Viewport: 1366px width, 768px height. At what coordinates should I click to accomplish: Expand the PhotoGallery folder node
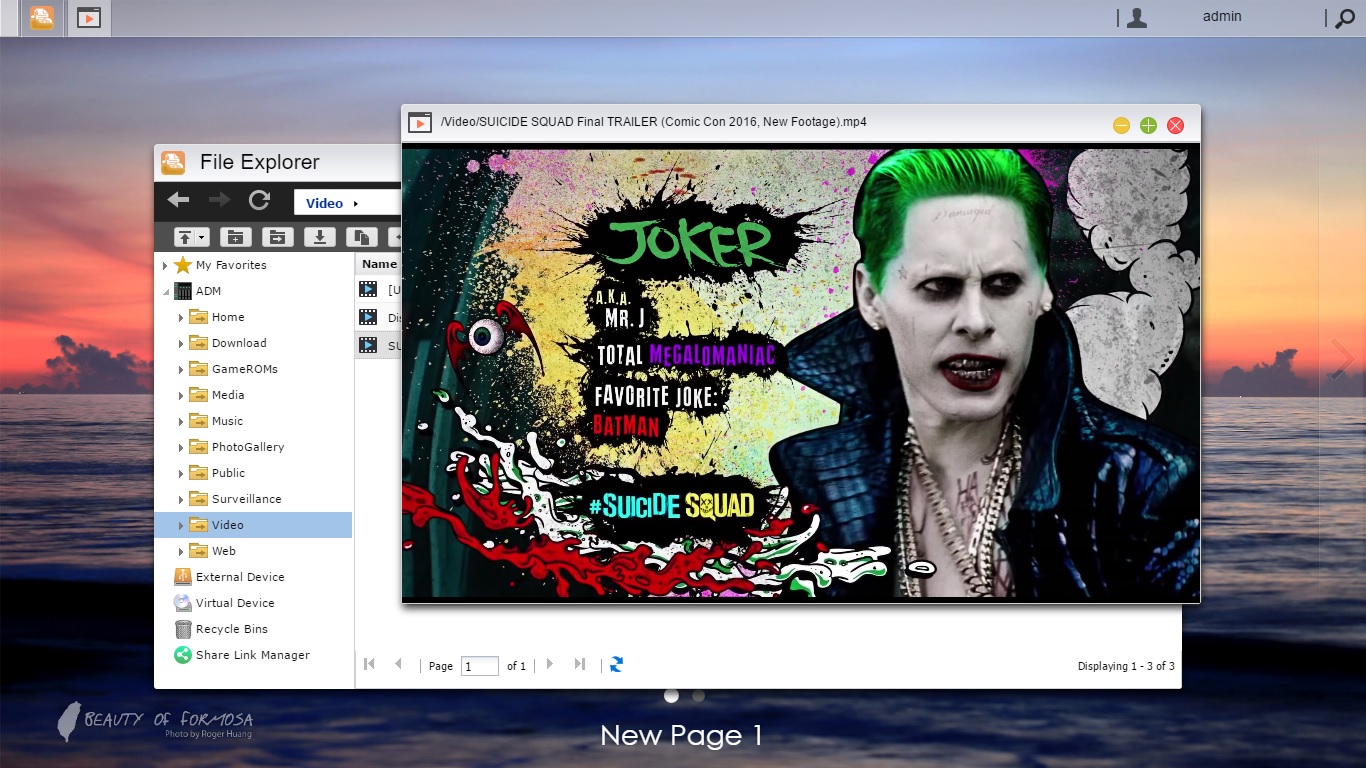(x=181, y=447)
